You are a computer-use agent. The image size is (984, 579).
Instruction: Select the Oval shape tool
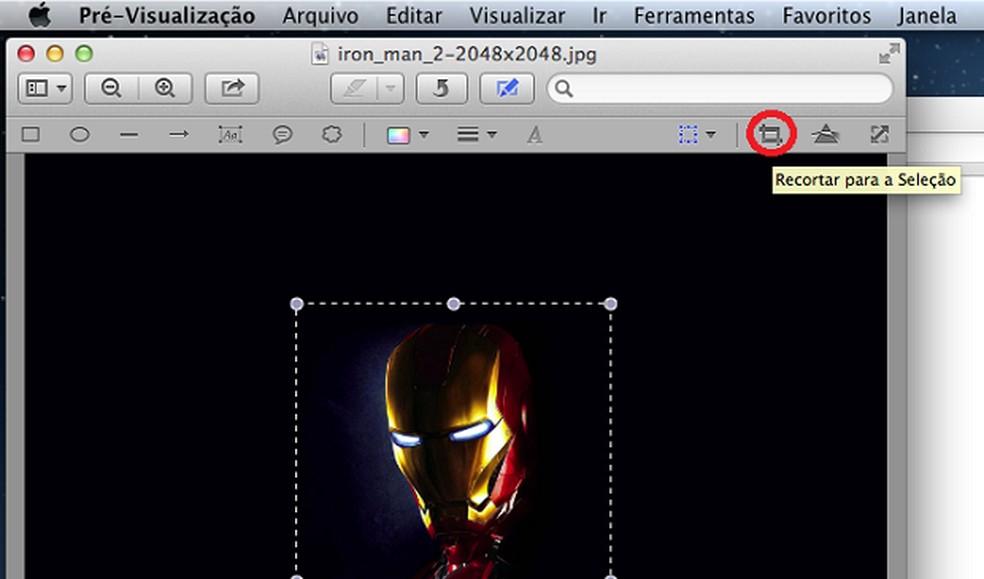pos(80,134)
